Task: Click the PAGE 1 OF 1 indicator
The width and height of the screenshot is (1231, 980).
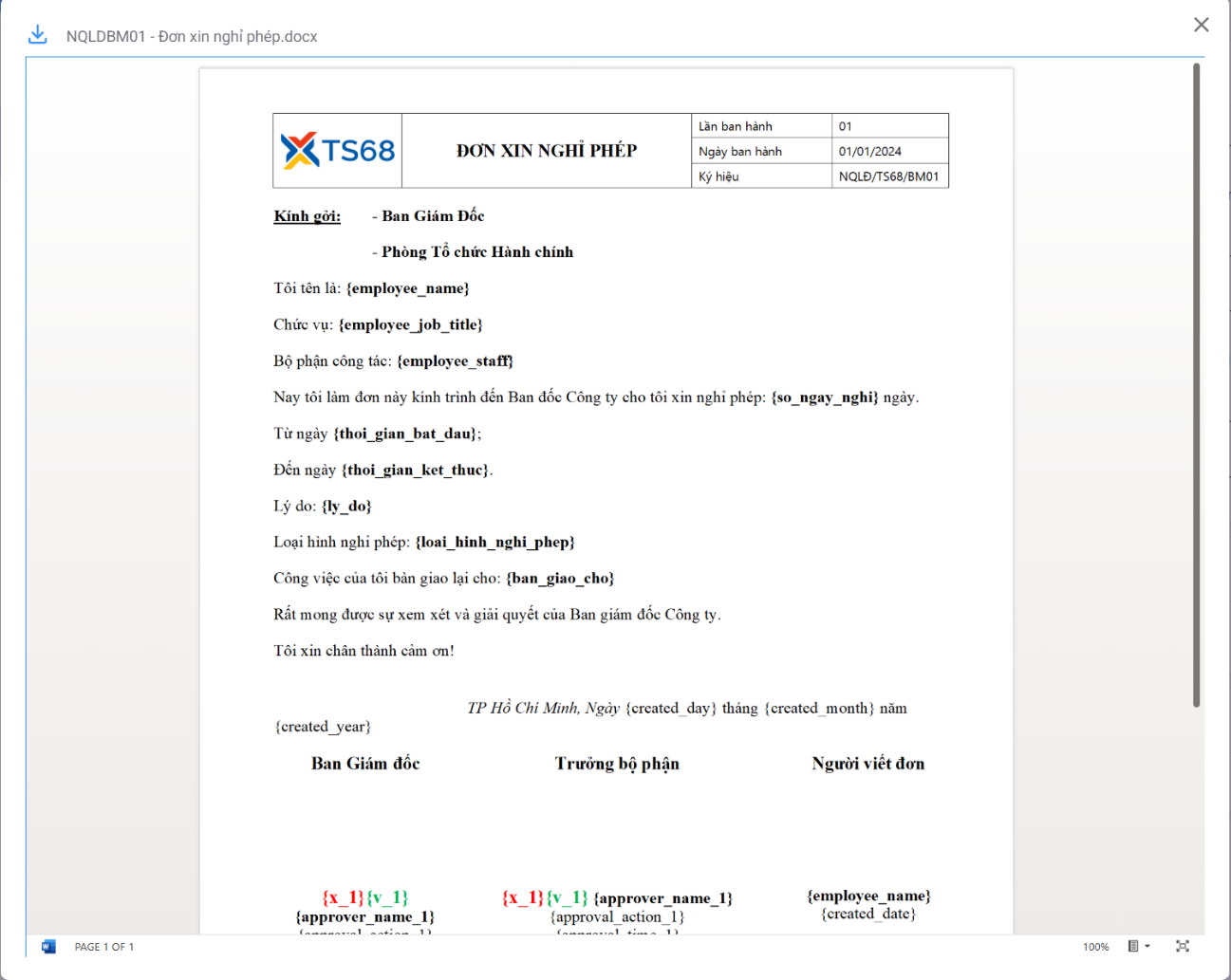Action: 104,947
